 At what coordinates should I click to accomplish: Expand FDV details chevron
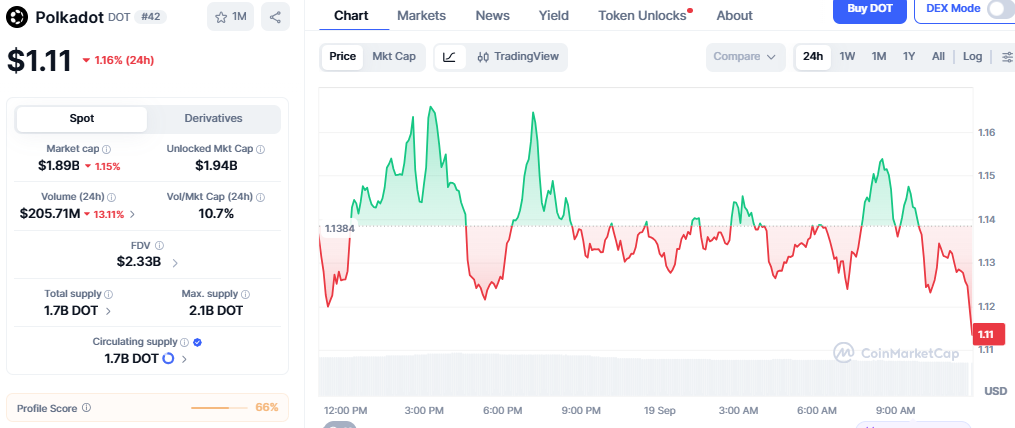[x=175, y=263]
